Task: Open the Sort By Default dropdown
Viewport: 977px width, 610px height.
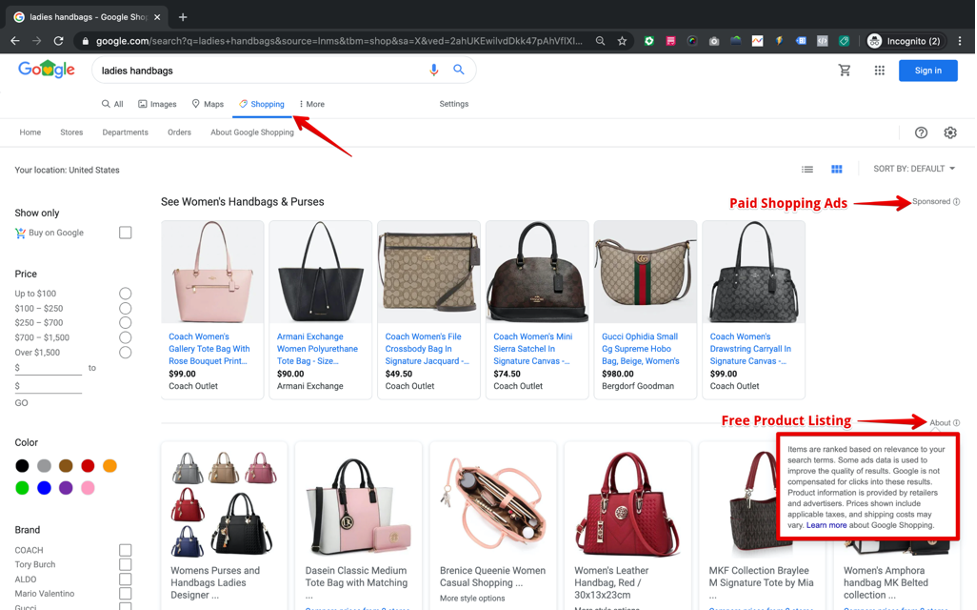Action: (914, 169)
